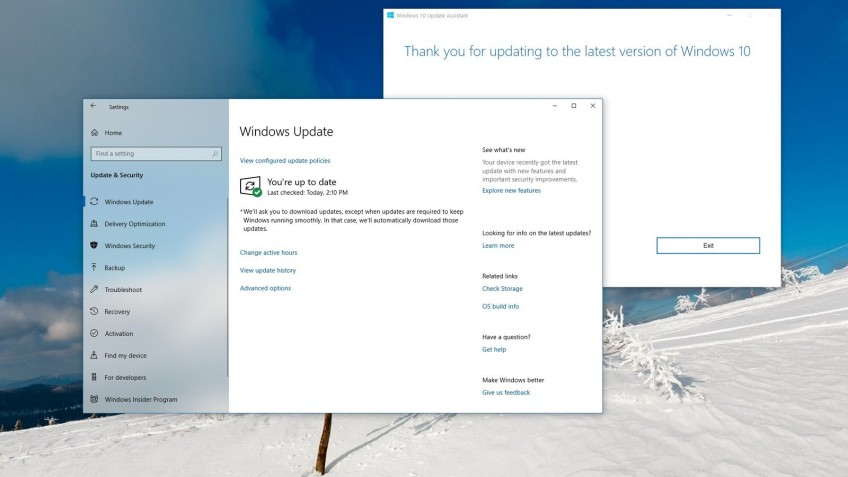Viewport: 848px width, 477px height.
Task: Open OS build info link
Action: [500, 306]
